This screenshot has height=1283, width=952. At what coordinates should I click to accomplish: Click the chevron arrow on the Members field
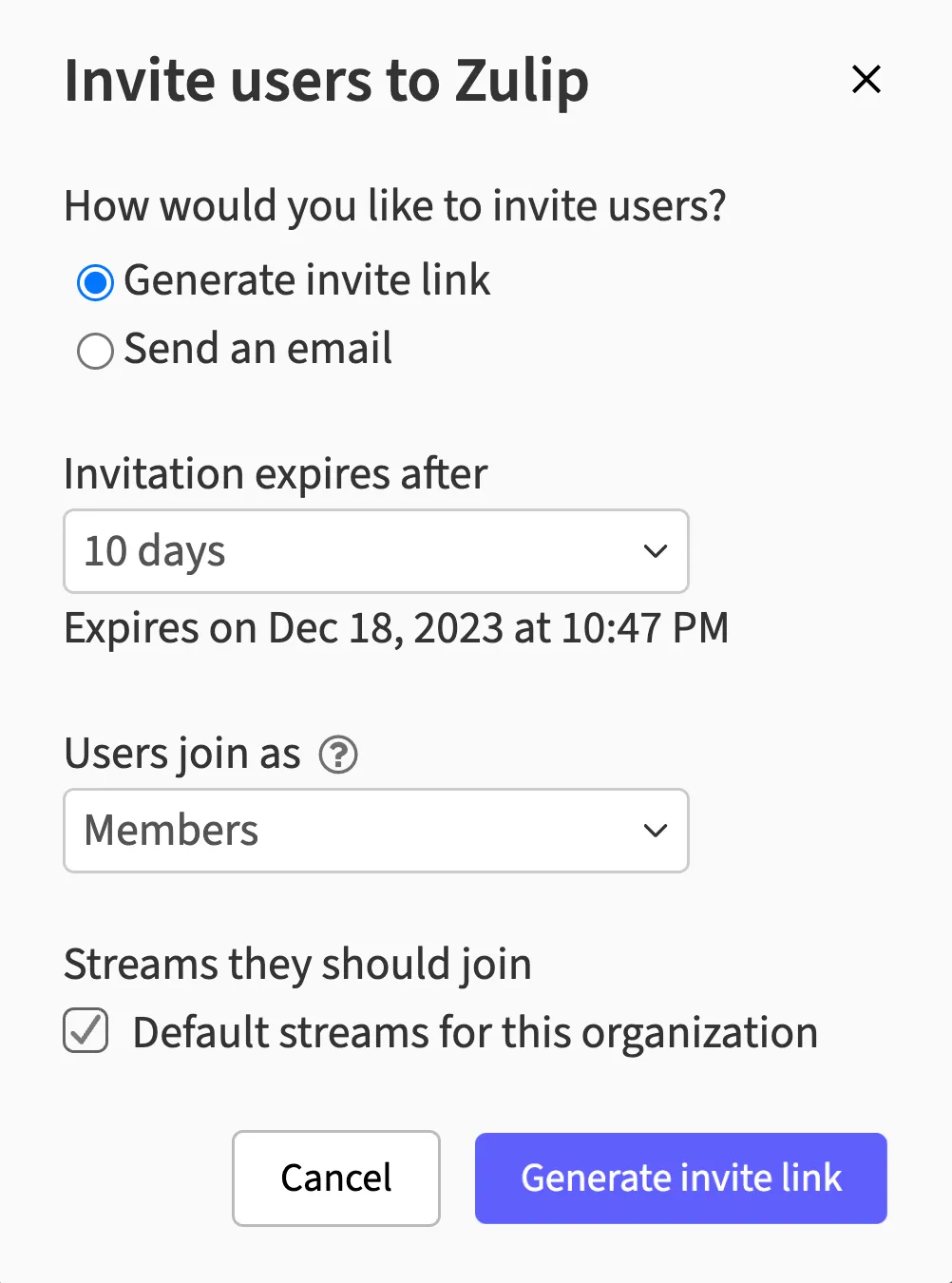coord(656,831)
